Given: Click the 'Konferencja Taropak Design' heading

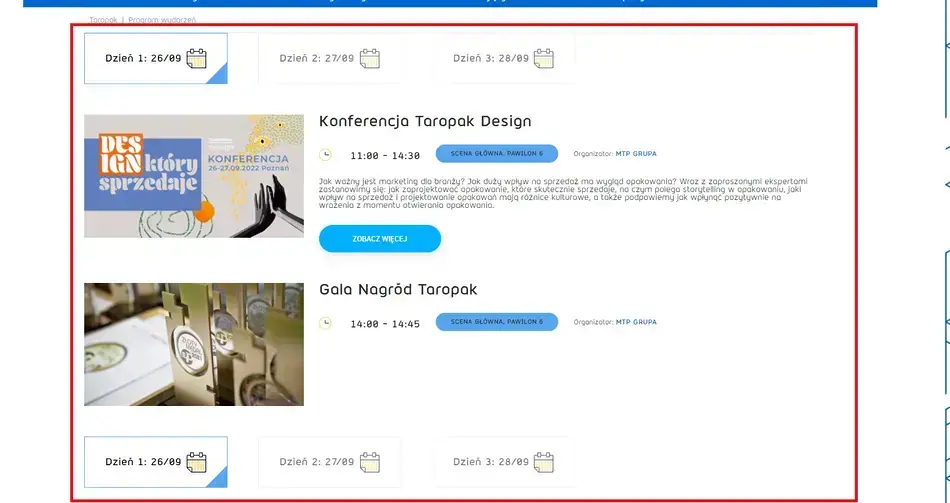Looking at the screenshot, I should pos(425,121).
